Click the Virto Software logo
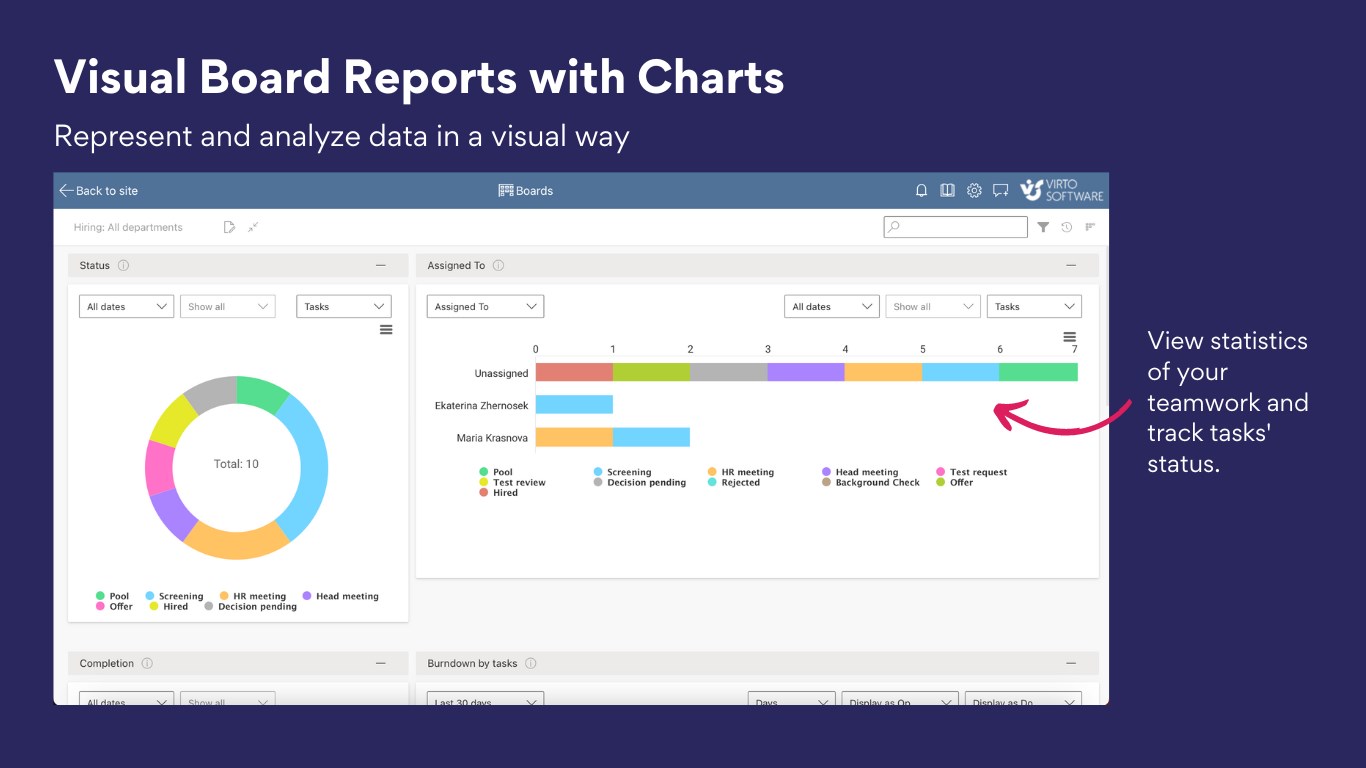1366x768 pixels. (x=1061, y=190)
